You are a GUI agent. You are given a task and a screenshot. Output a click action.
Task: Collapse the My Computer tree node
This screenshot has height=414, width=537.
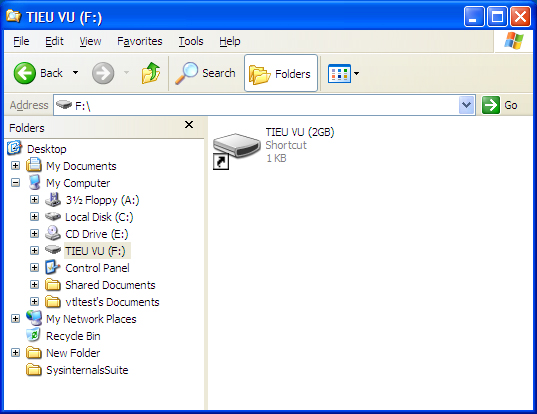15,183
